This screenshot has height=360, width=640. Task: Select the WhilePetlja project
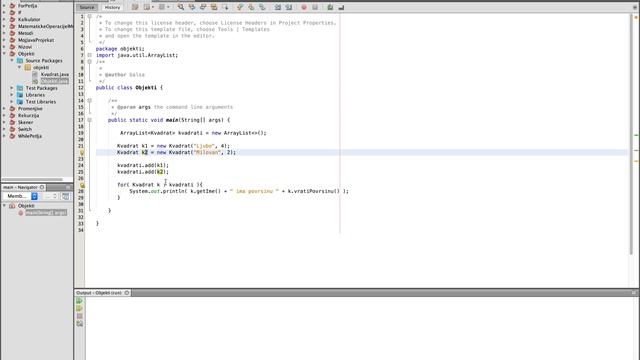[30, 136]
